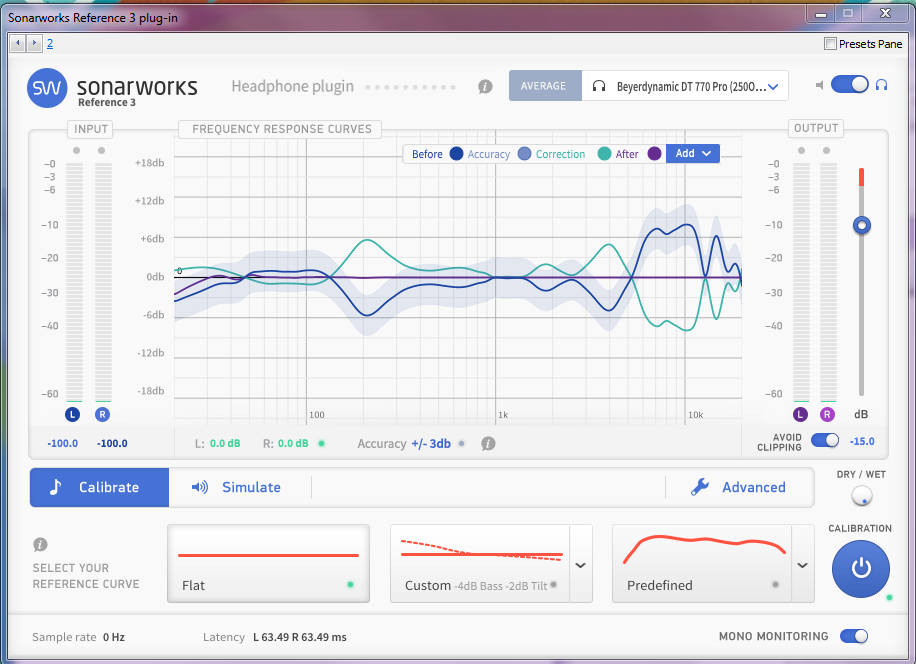The height and width of the screenshot is (664, 916).
Task: Click the host preset link number 2
Action: [x=50, y=43]
